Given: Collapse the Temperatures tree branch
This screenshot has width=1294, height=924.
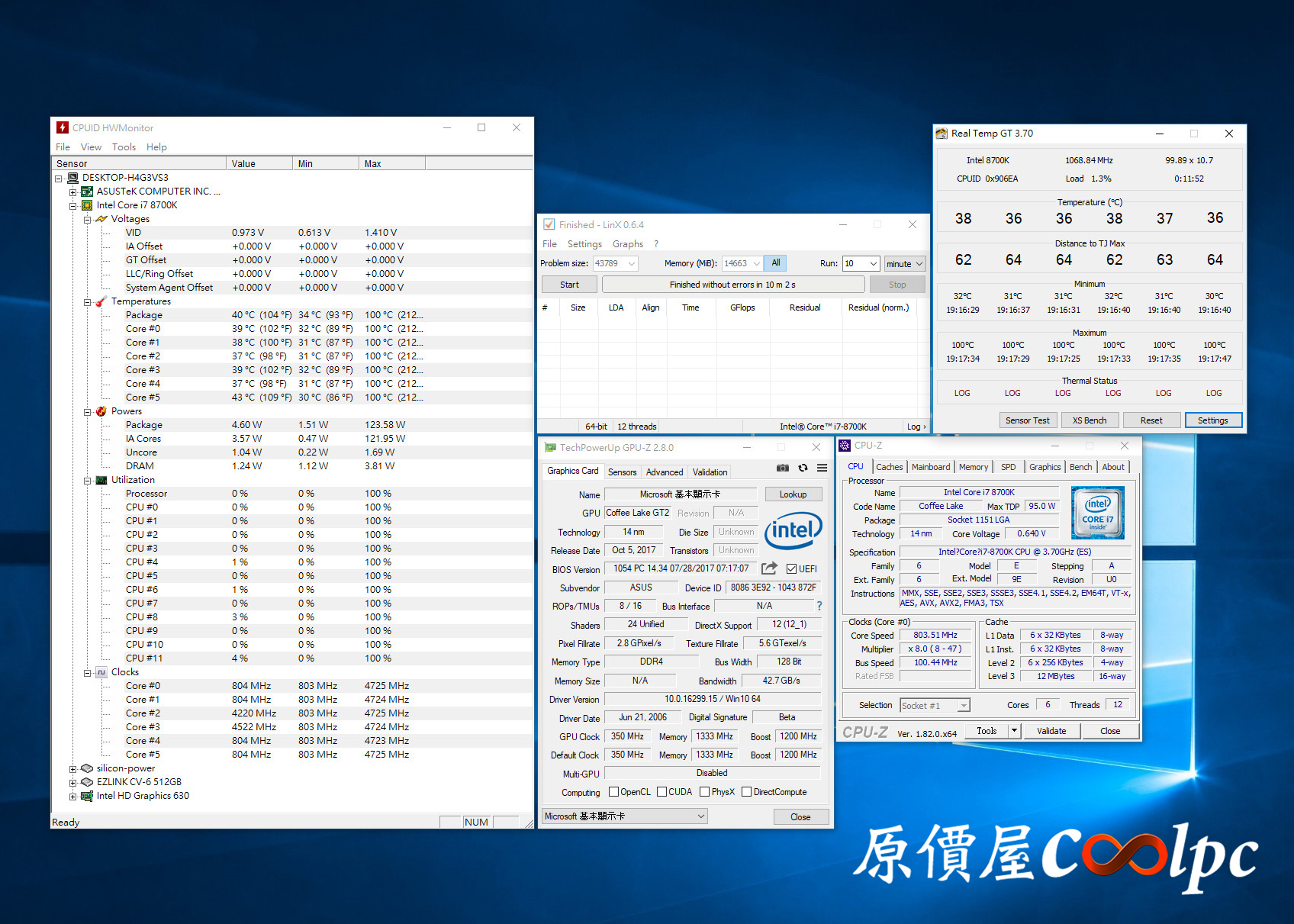Looking at the screenshot, I should click(x=87, y=302).
